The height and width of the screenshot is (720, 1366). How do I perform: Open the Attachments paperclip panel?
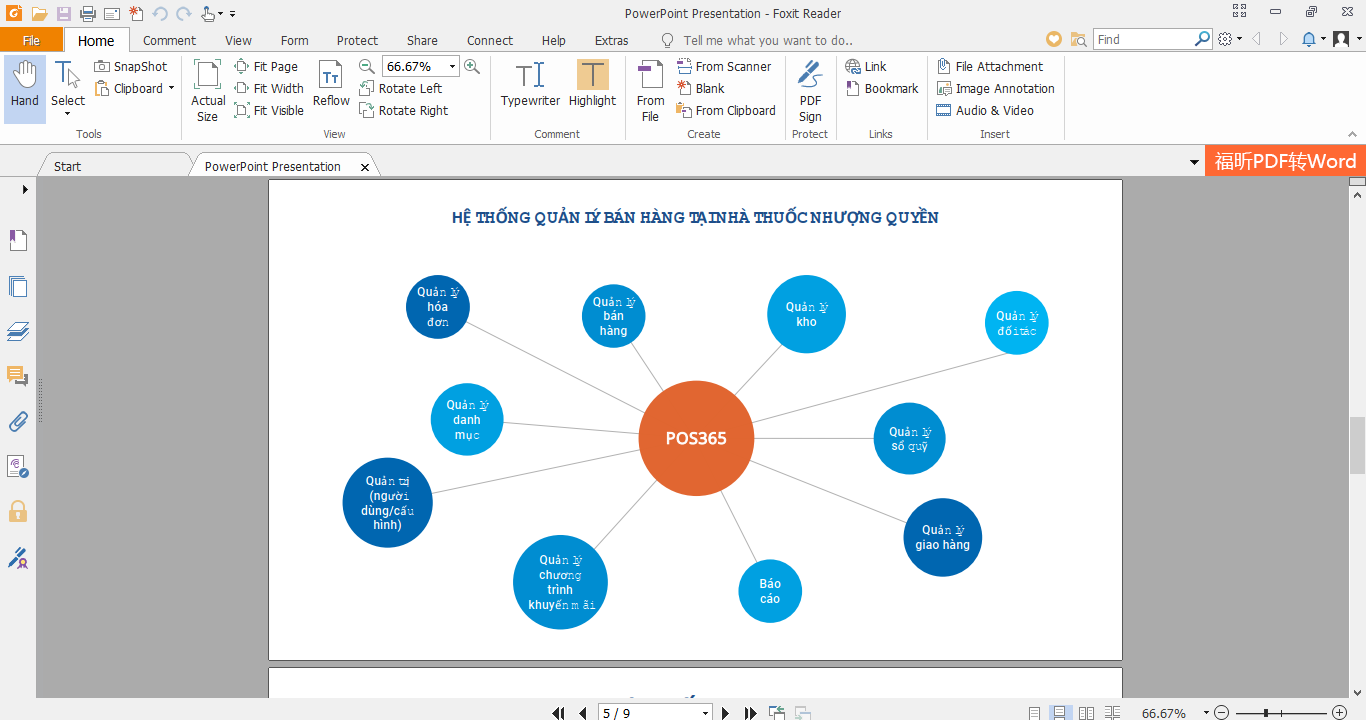tap(18, 421)
